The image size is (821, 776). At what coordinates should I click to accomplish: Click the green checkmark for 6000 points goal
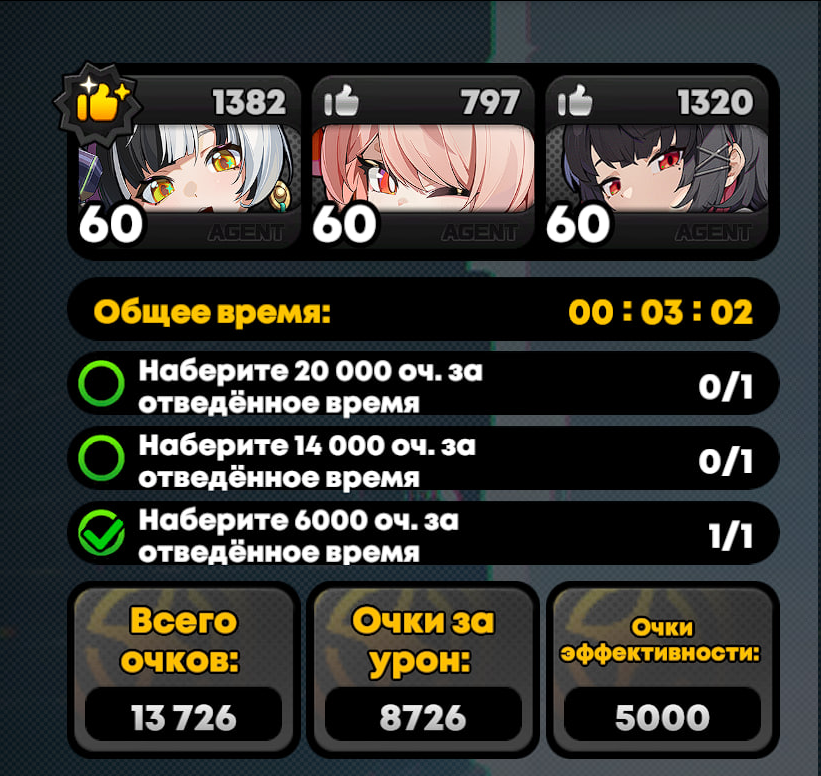[x=101, y=533]
